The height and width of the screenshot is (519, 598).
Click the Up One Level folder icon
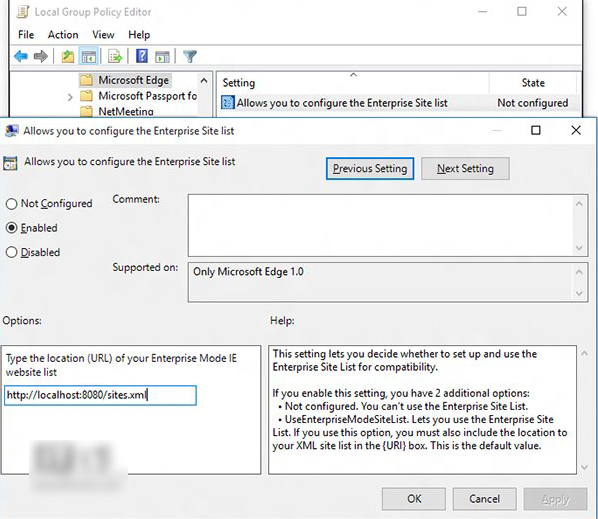pyautogui.click(x=68, y=56)
